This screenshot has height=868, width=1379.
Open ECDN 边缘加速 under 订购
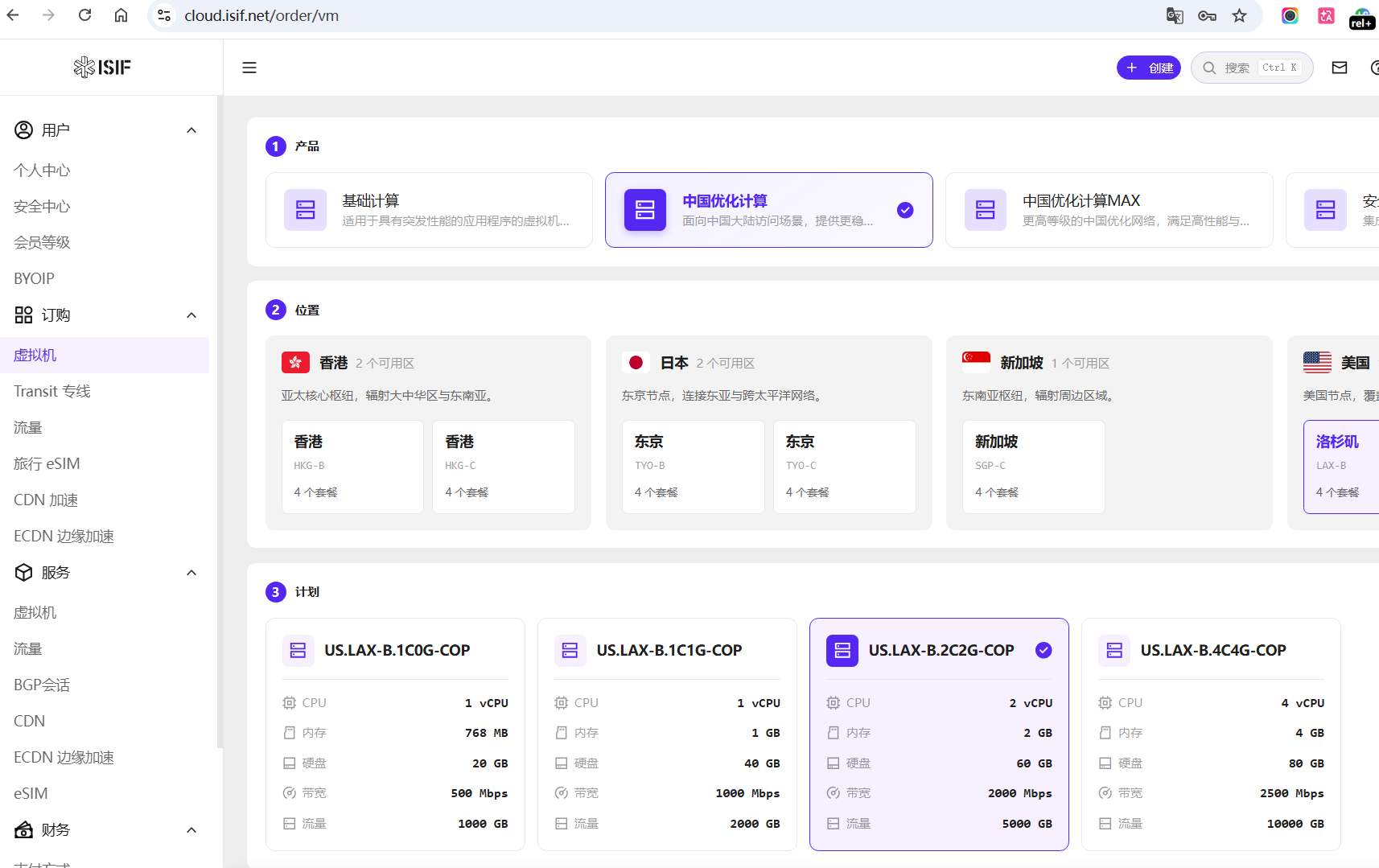(x=64, y=536)
